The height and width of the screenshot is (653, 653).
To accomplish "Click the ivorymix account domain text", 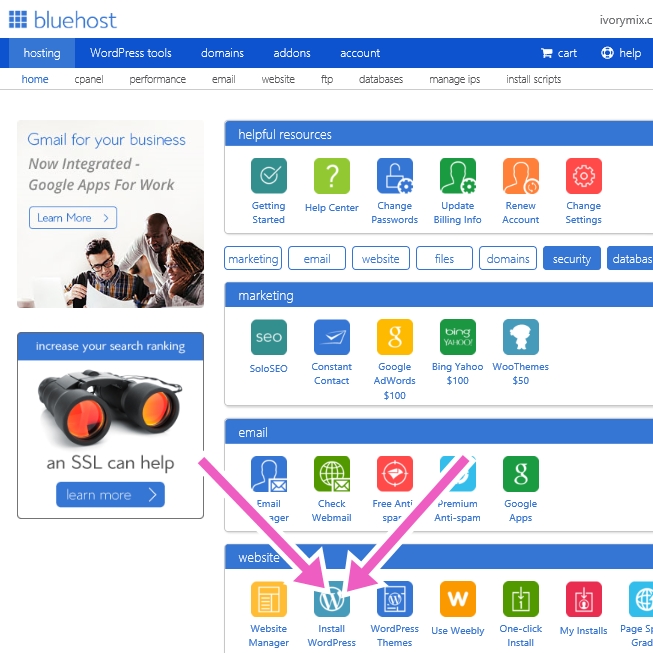I will tap(626, 20).
